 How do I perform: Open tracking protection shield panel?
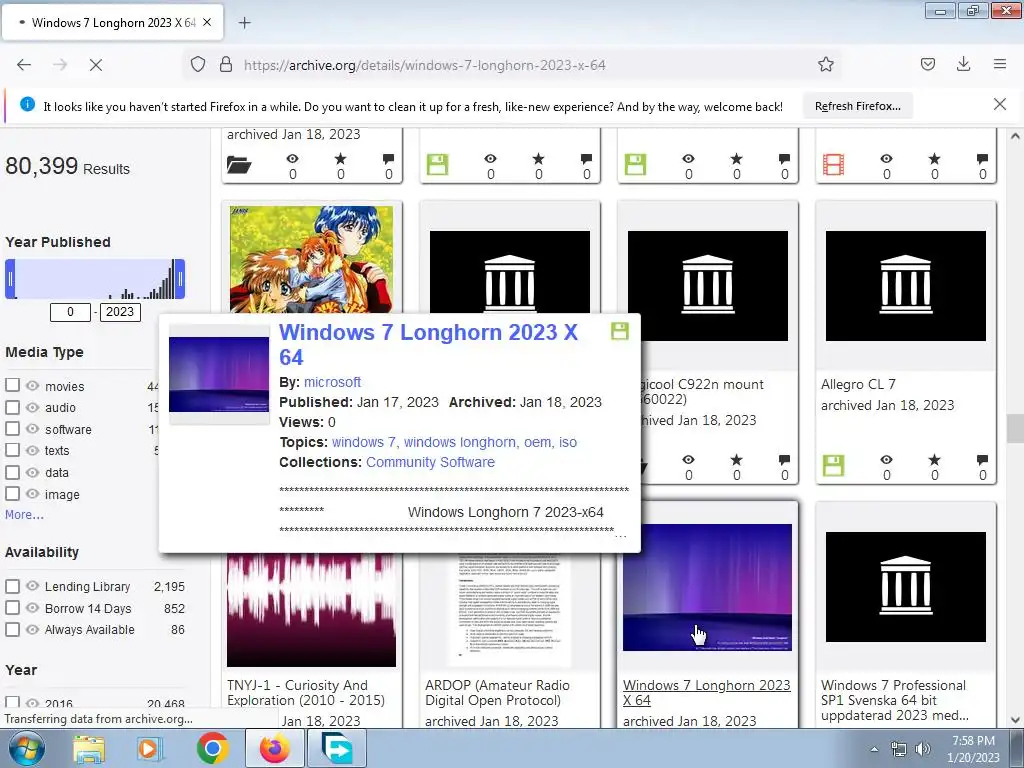[198, 64]
